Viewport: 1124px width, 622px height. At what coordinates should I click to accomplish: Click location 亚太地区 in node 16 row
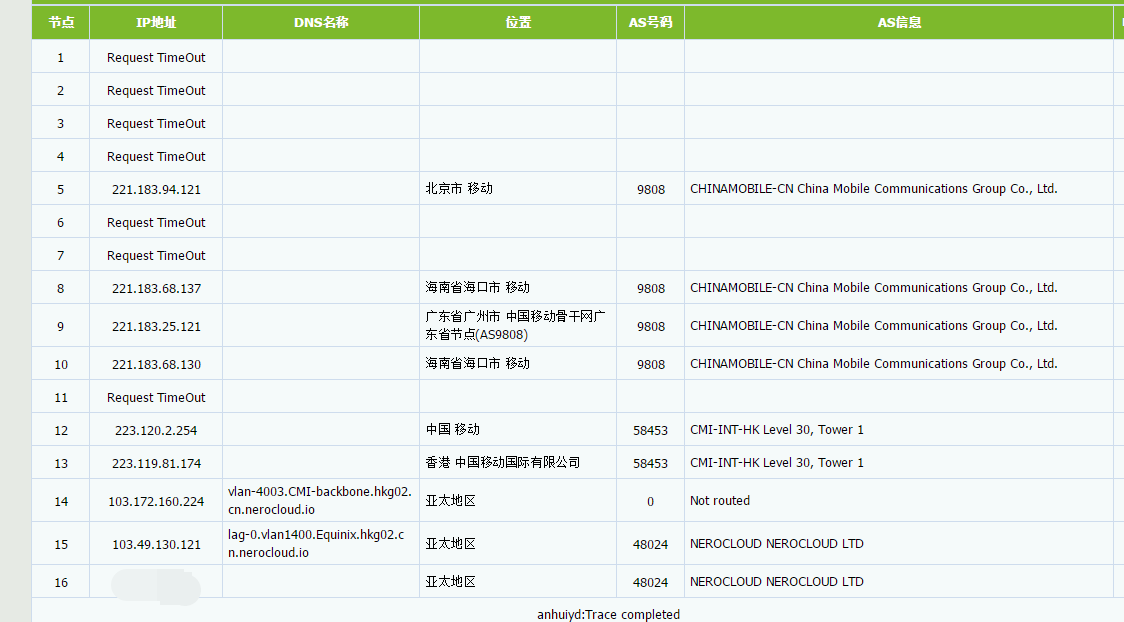tap(450, 581)
